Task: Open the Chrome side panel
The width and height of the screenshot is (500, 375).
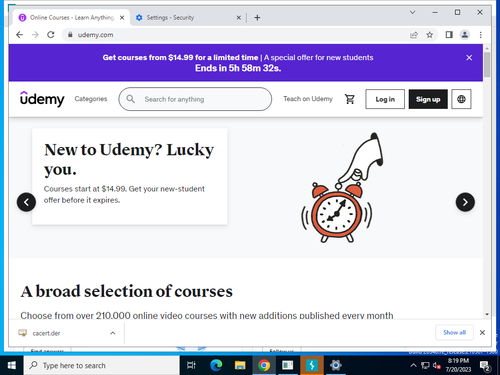Action: [x=449, y=35]
